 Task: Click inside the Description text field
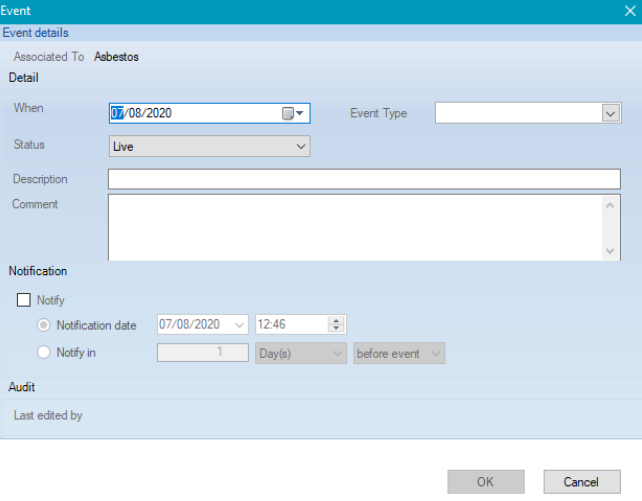[364, 179]
